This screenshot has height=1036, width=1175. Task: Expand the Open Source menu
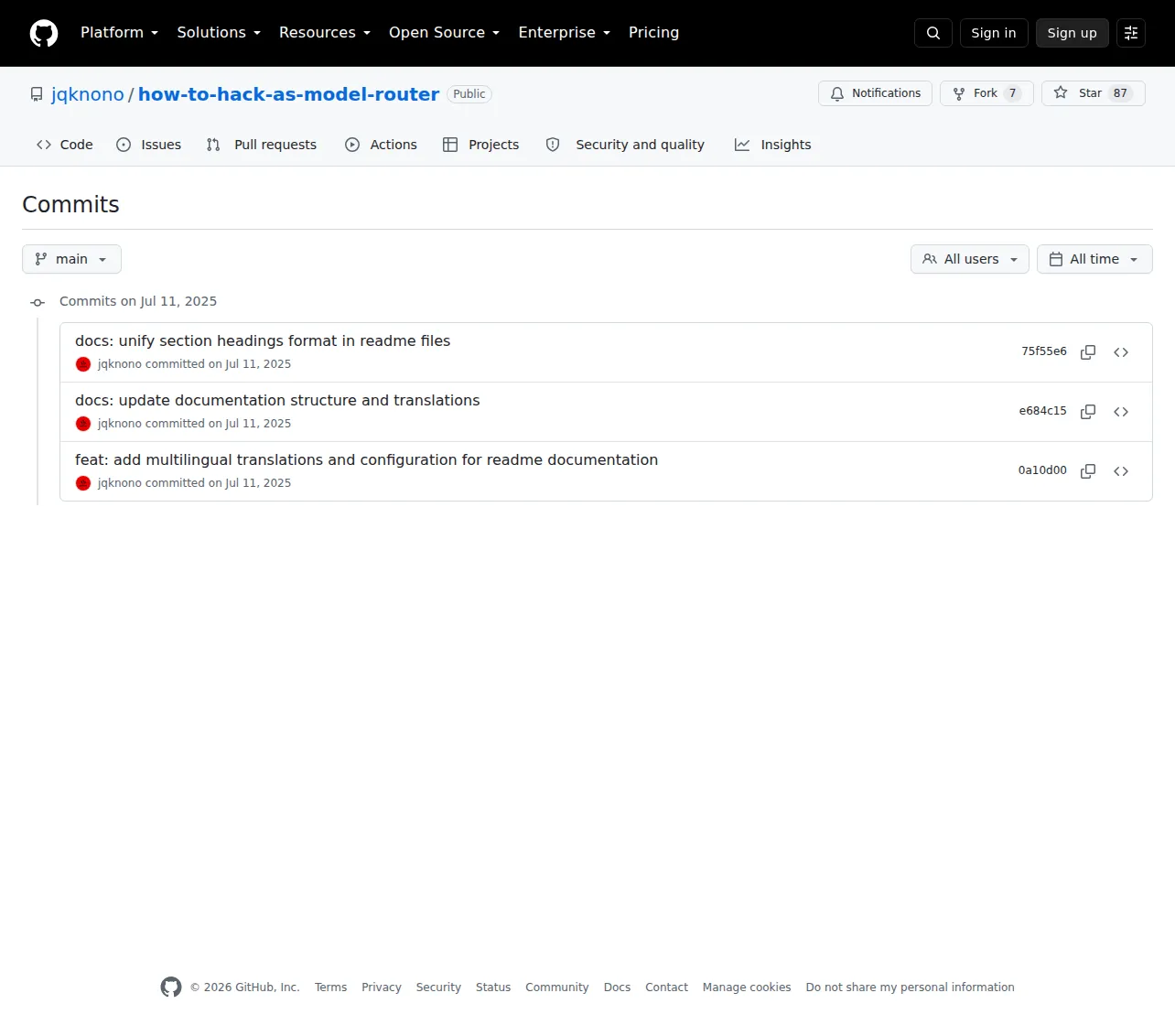point(444,33)
